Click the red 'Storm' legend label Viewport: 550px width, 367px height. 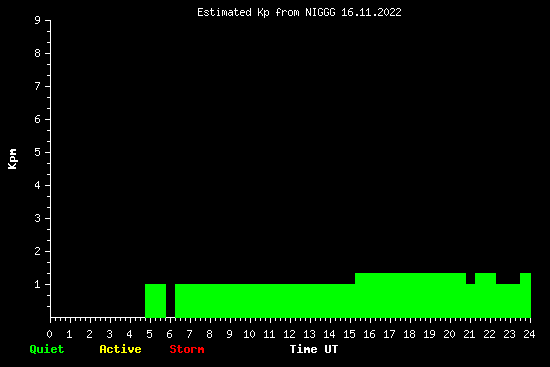coord(187,349)
